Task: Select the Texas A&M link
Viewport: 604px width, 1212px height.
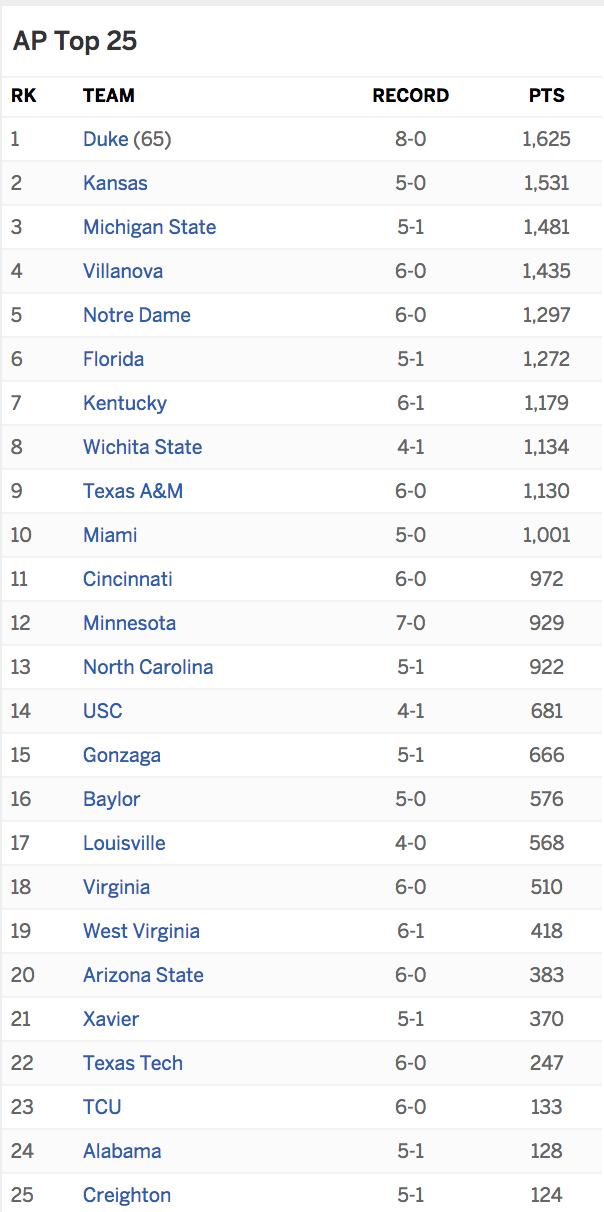Action: (x=133, y=491)
